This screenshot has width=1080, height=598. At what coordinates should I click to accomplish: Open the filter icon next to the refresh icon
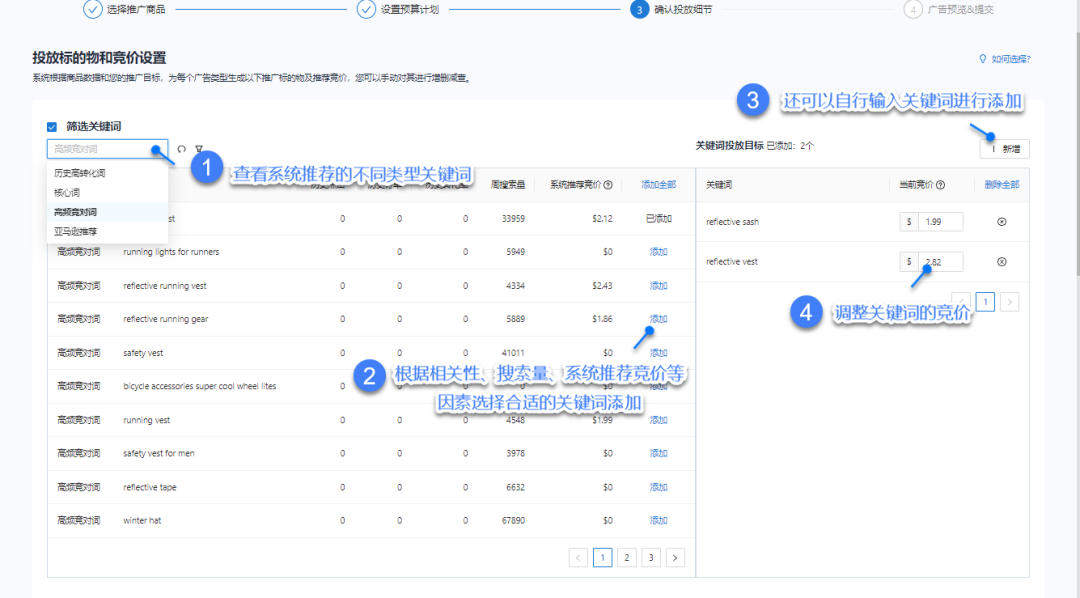click(199, 149)
